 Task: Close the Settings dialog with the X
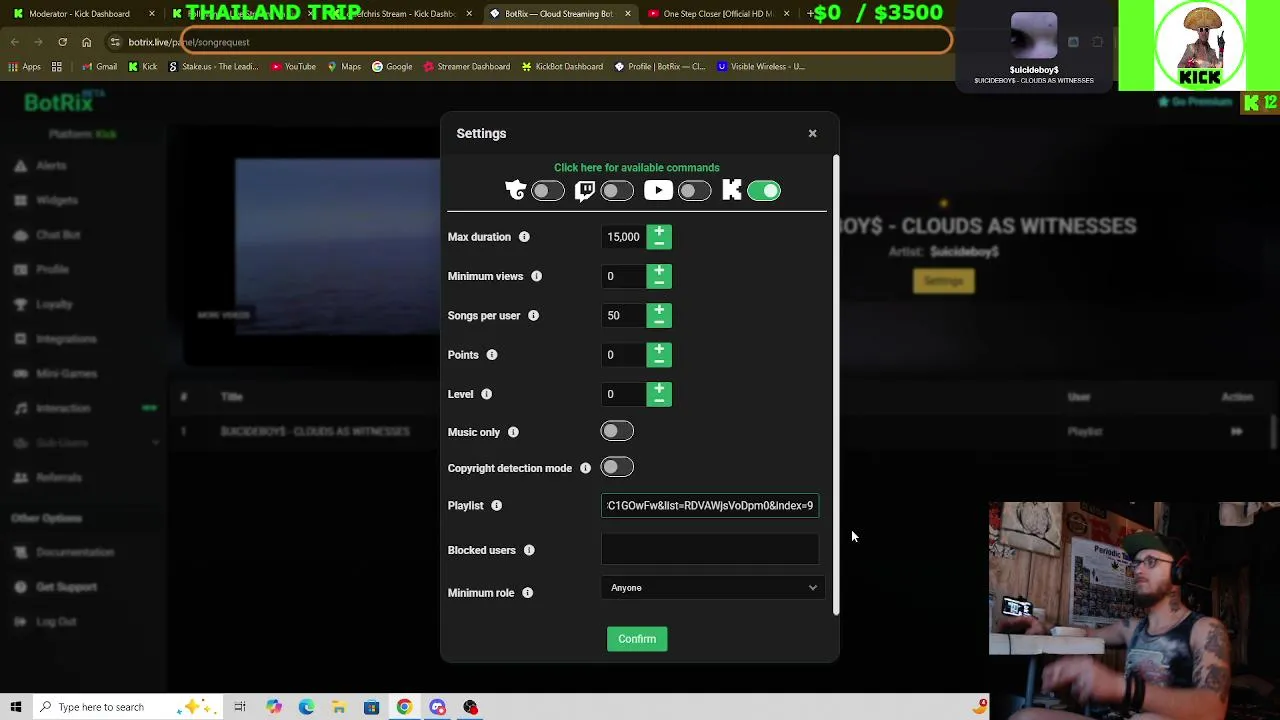tap(812, 133)
